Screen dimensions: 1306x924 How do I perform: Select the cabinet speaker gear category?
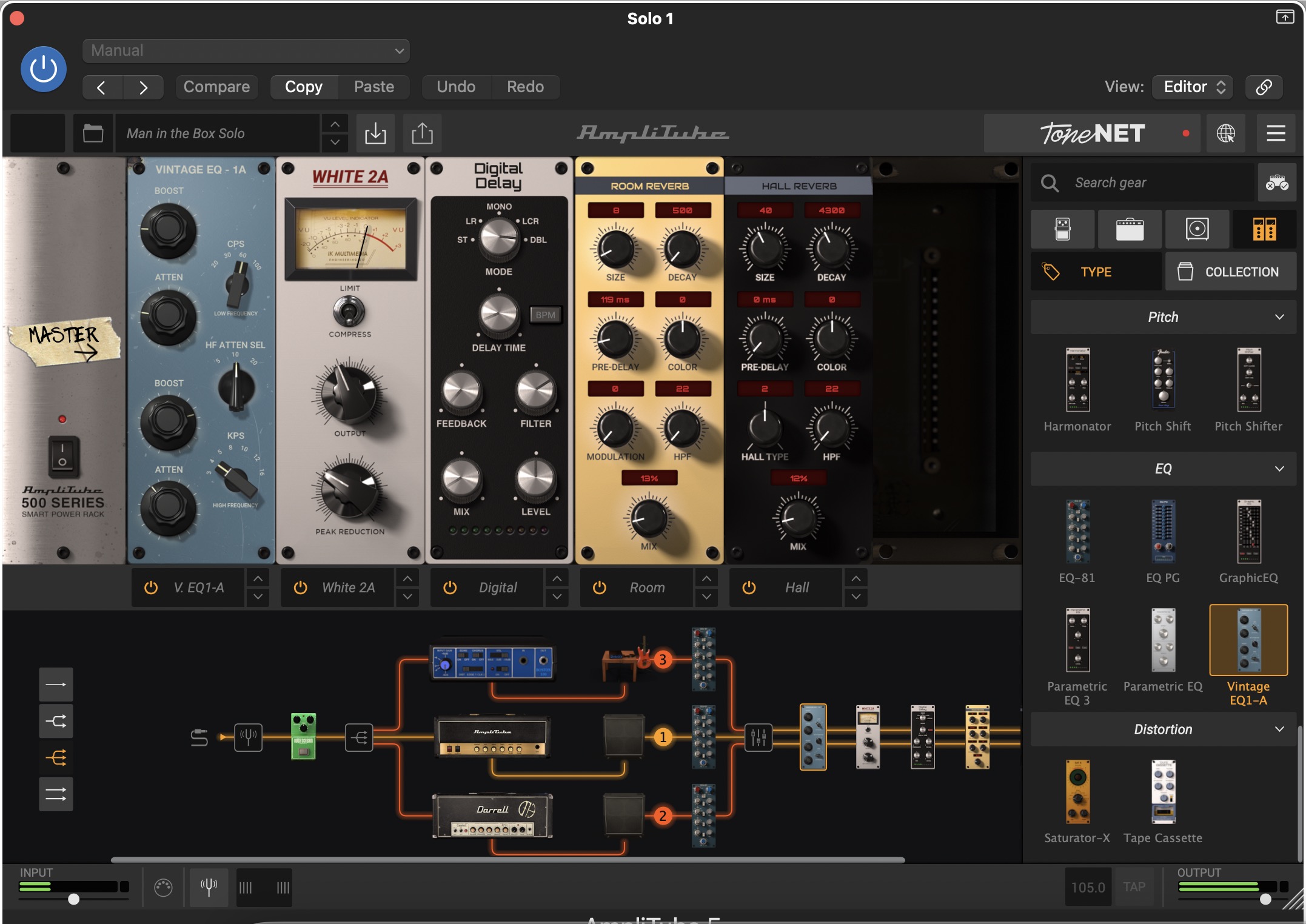1197,229
